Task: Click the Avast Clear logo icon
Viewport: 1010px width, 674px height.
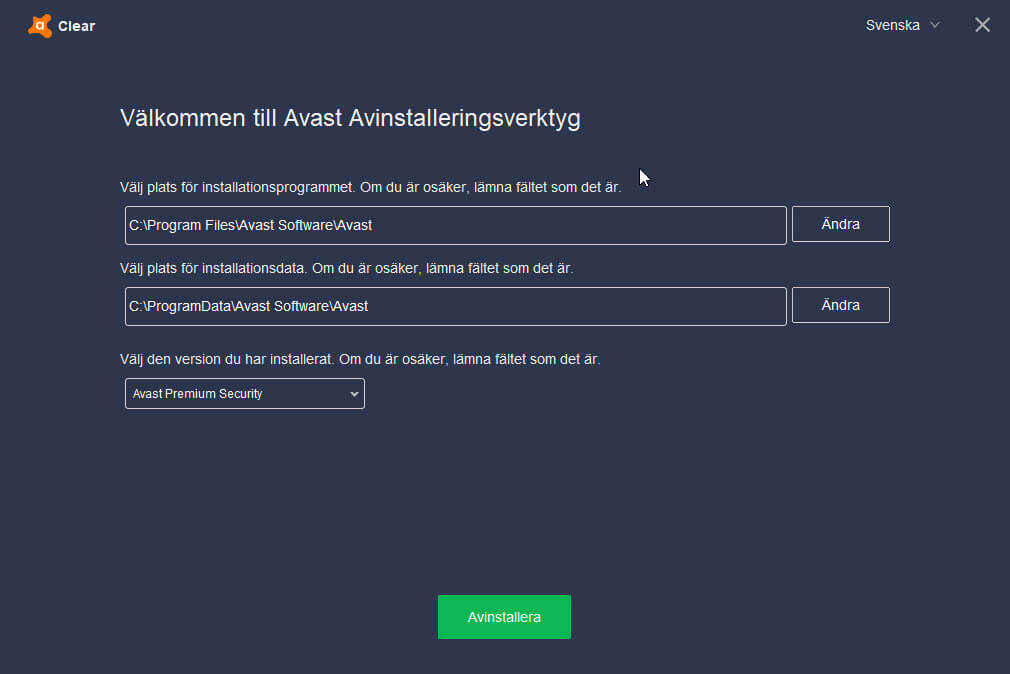Action: click(40, 26)
